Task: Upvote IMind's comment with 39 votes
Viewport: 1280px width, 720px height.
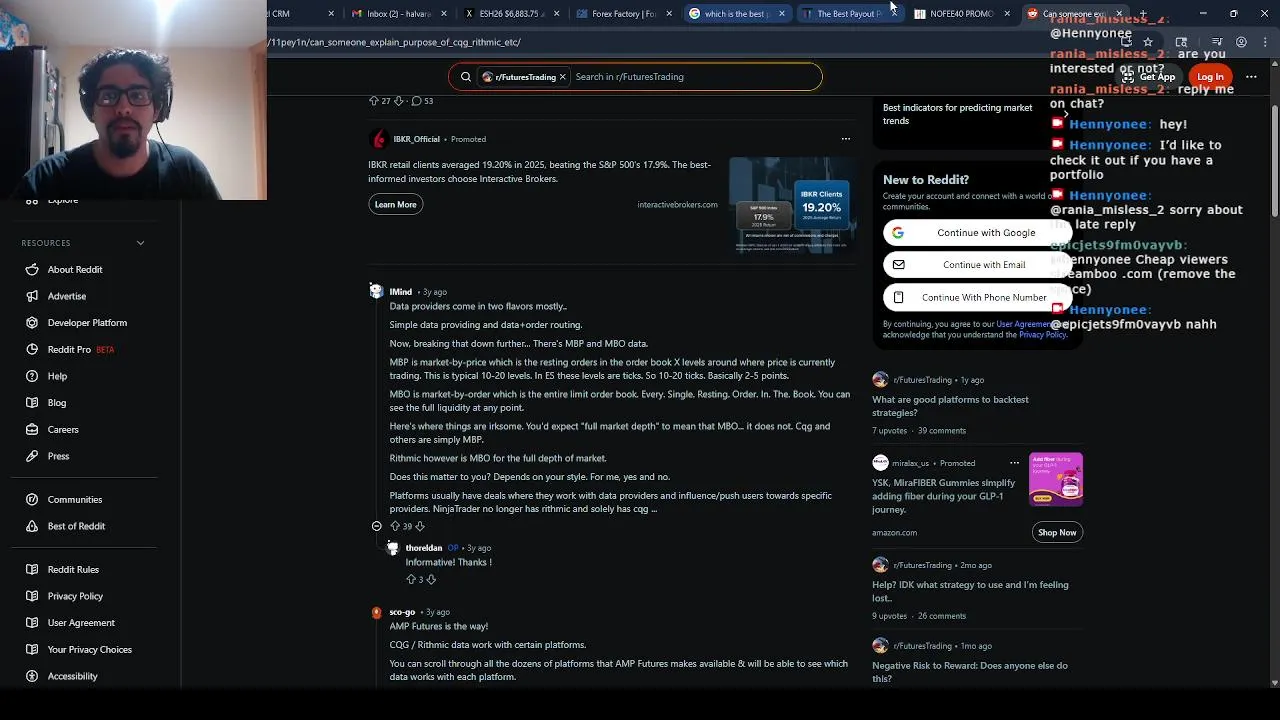Action: click(394, 526)
